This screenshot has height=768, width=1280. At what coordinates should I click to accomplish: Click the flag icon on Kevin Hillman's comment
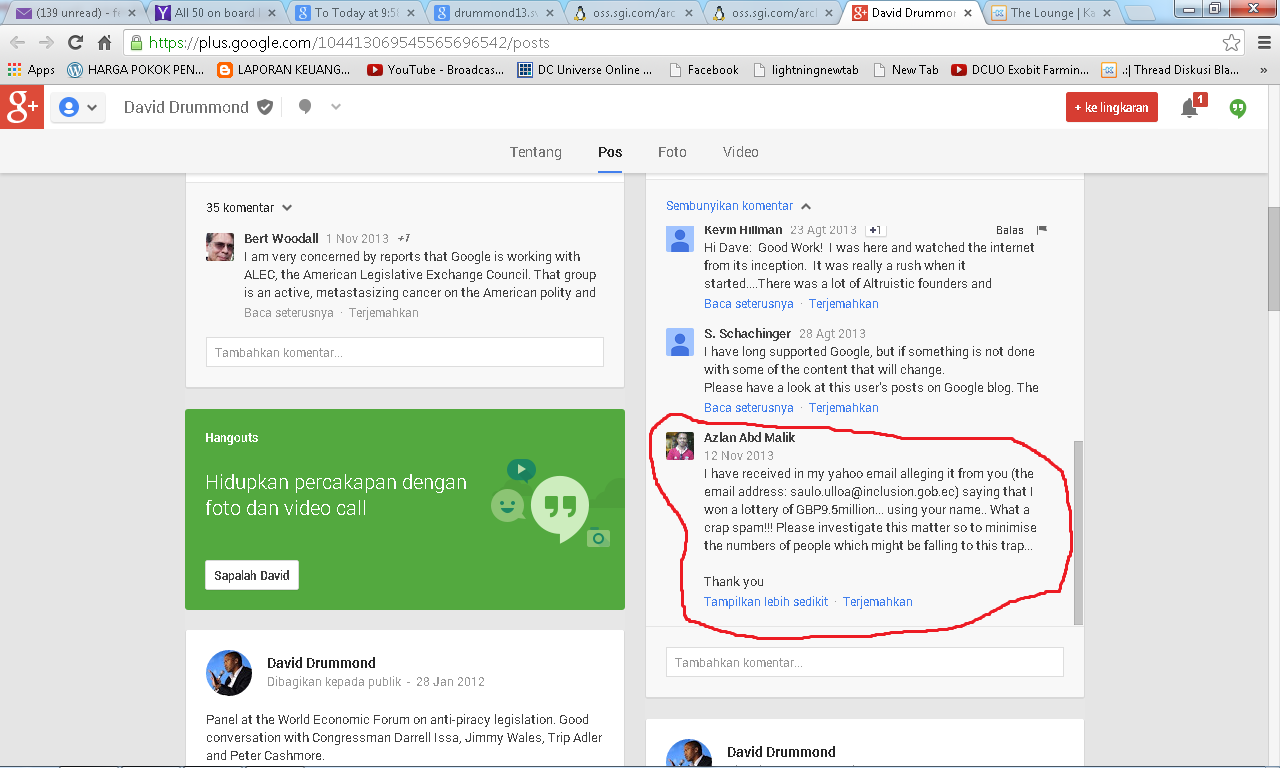pos(1041,230)
